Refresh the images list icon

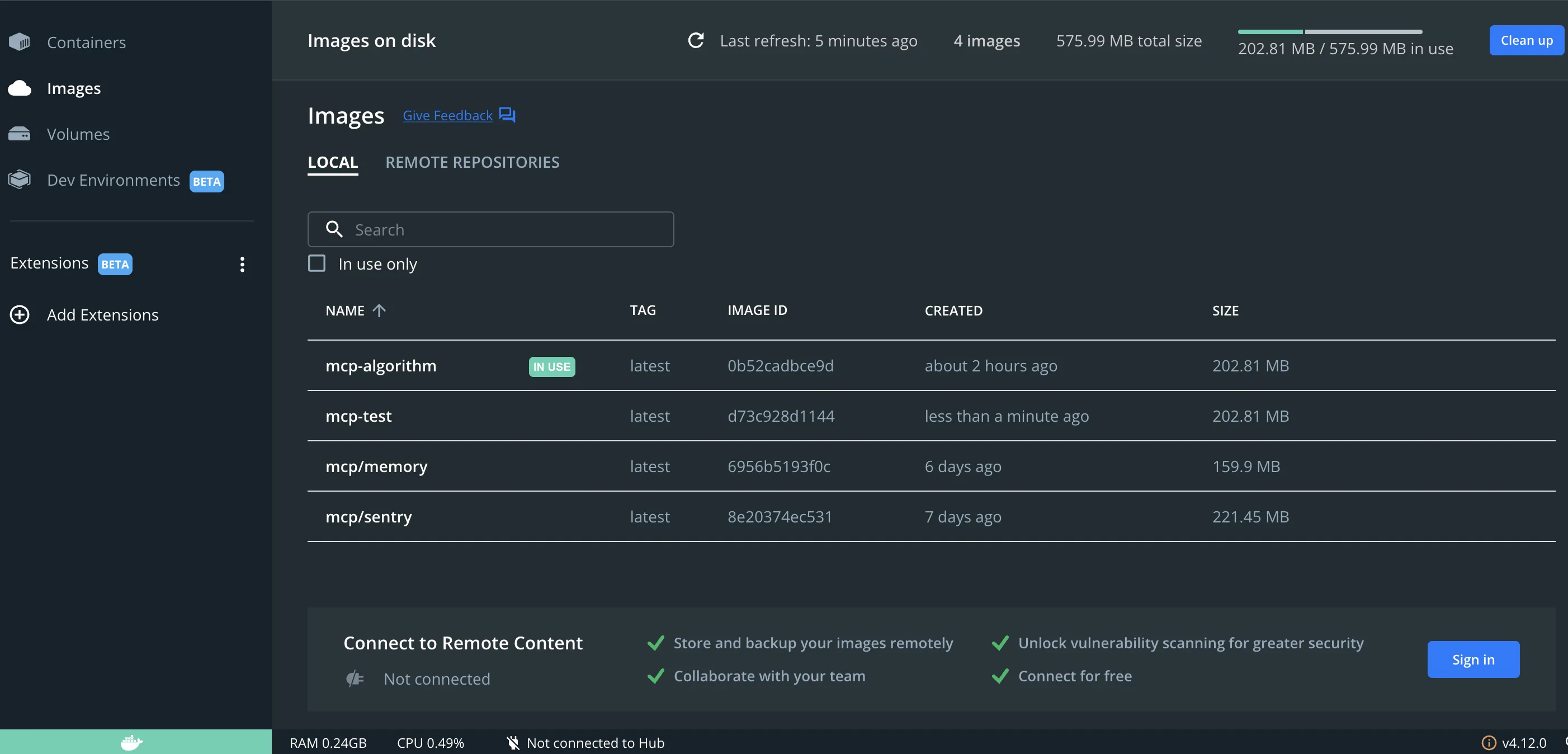click(x=696, y=41)
